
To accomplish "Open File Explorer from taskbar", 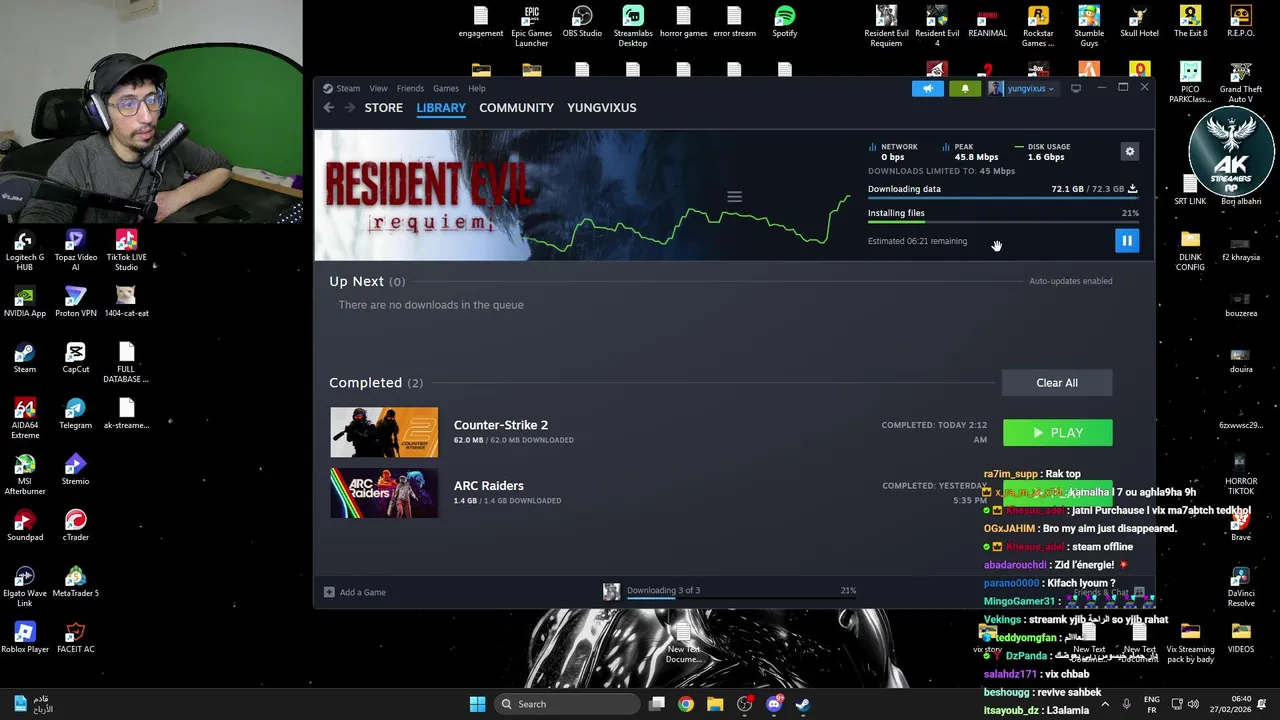I will coord(715,704).
